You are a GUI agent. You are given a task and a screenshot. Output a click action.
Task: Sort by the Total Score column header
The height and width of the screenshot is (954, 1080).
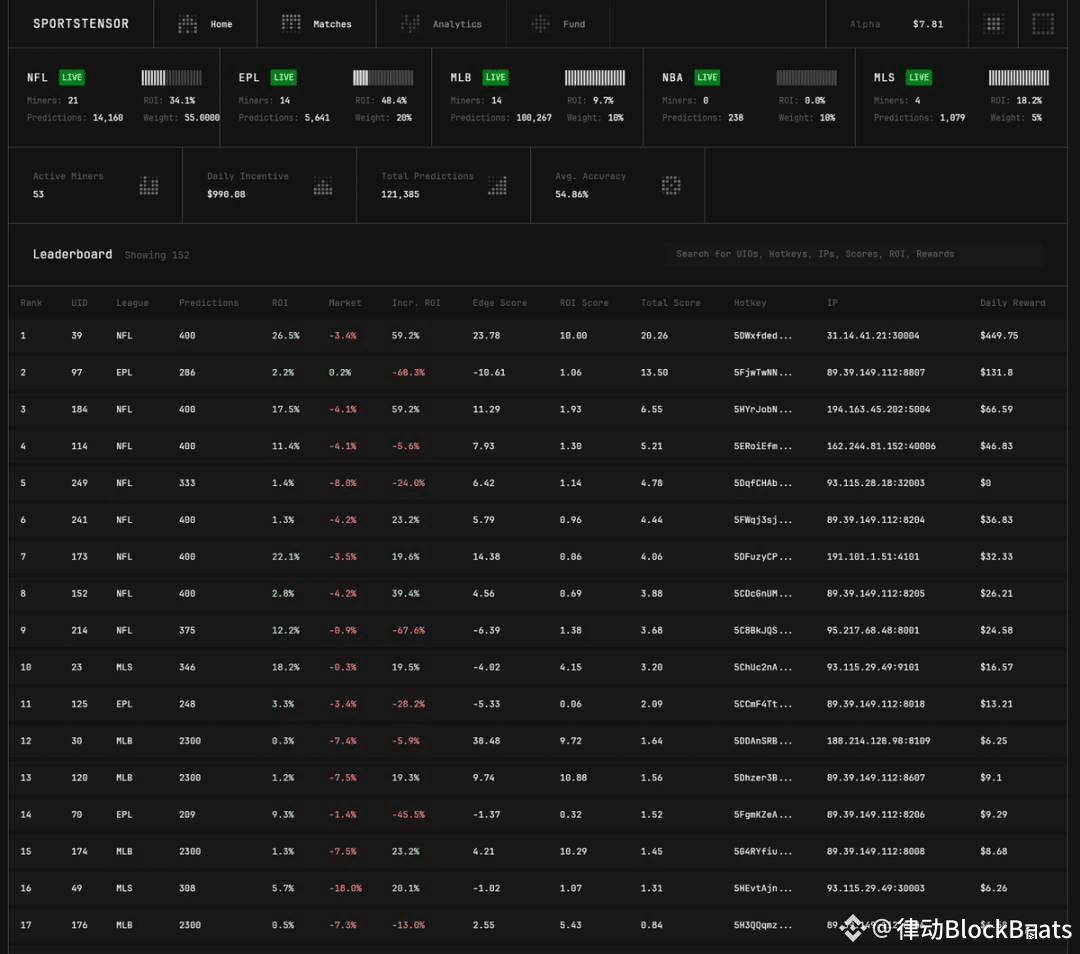[x=670, y=303]
